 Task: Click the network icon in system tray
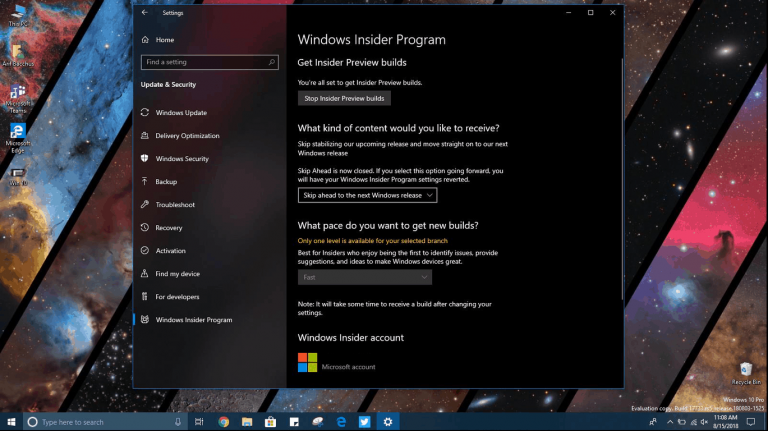(693, 422)
